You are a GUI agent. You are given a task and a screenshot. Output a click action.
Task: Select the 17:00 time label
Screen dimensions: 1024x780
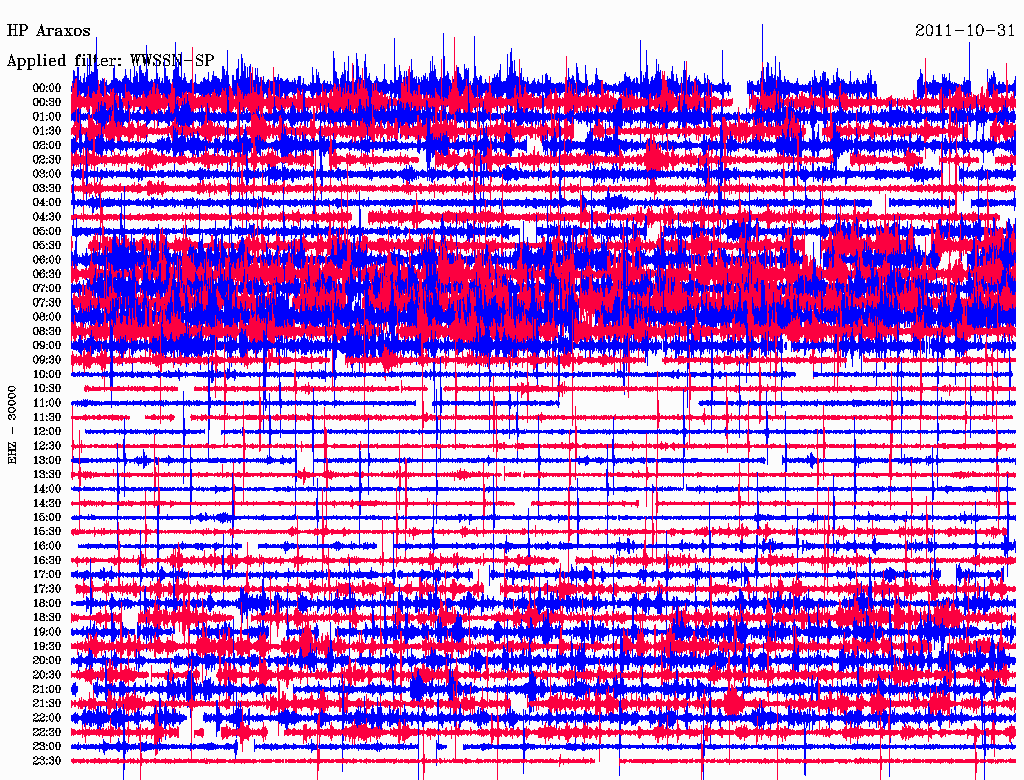tap(47, 575)
